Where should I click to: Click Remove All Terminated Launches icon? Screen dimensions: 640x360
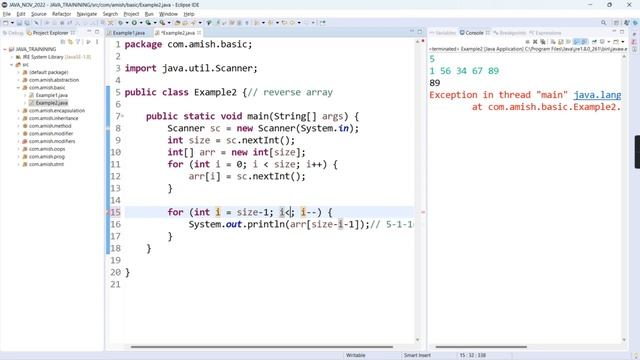coord(542,42)
